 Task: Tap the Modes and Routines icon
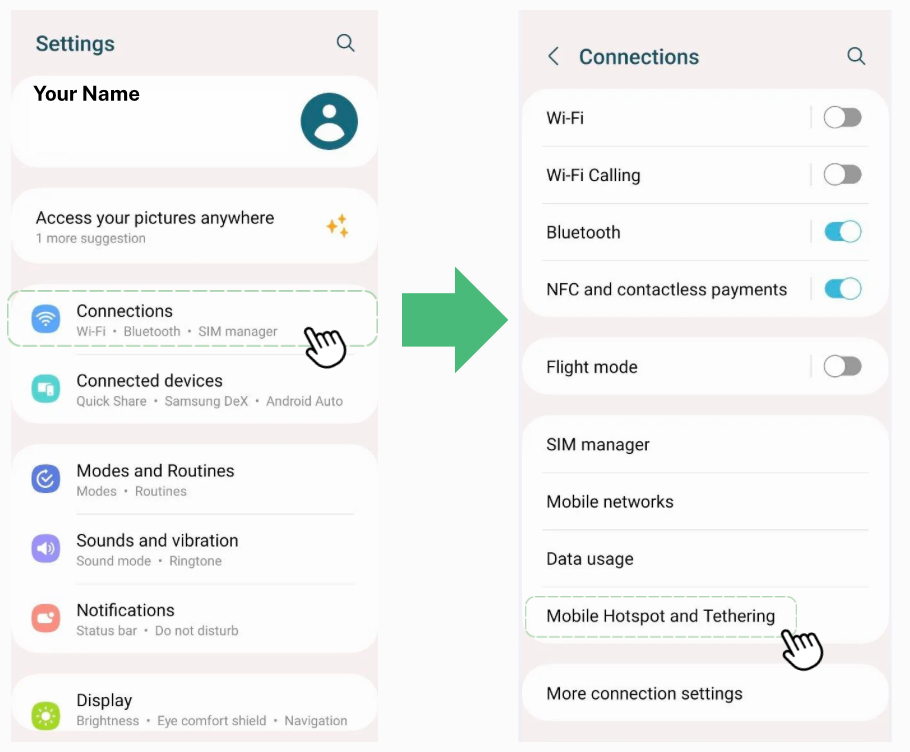pyautogui.click(x=46, y=479)
